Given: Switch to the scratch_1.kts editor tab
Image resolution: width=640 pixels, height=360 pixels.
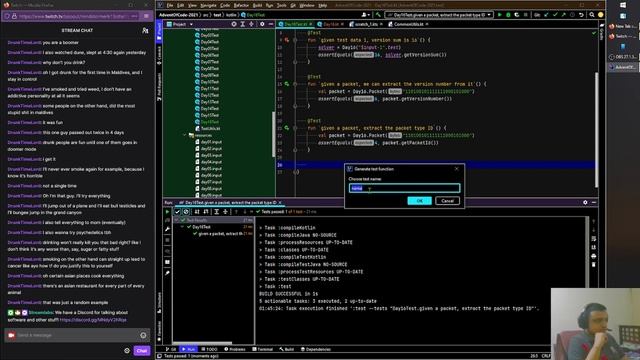Looking at the screenshot, I should pos(366,24).
